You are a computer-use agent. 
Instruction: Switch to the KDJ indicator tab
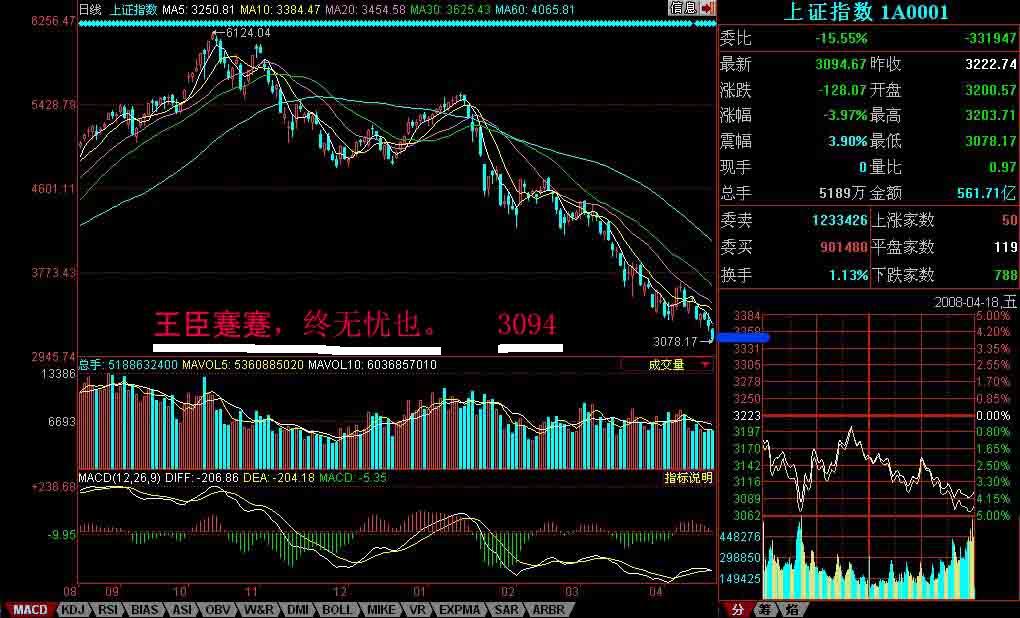pyautogui.click(x=73, y=609)
